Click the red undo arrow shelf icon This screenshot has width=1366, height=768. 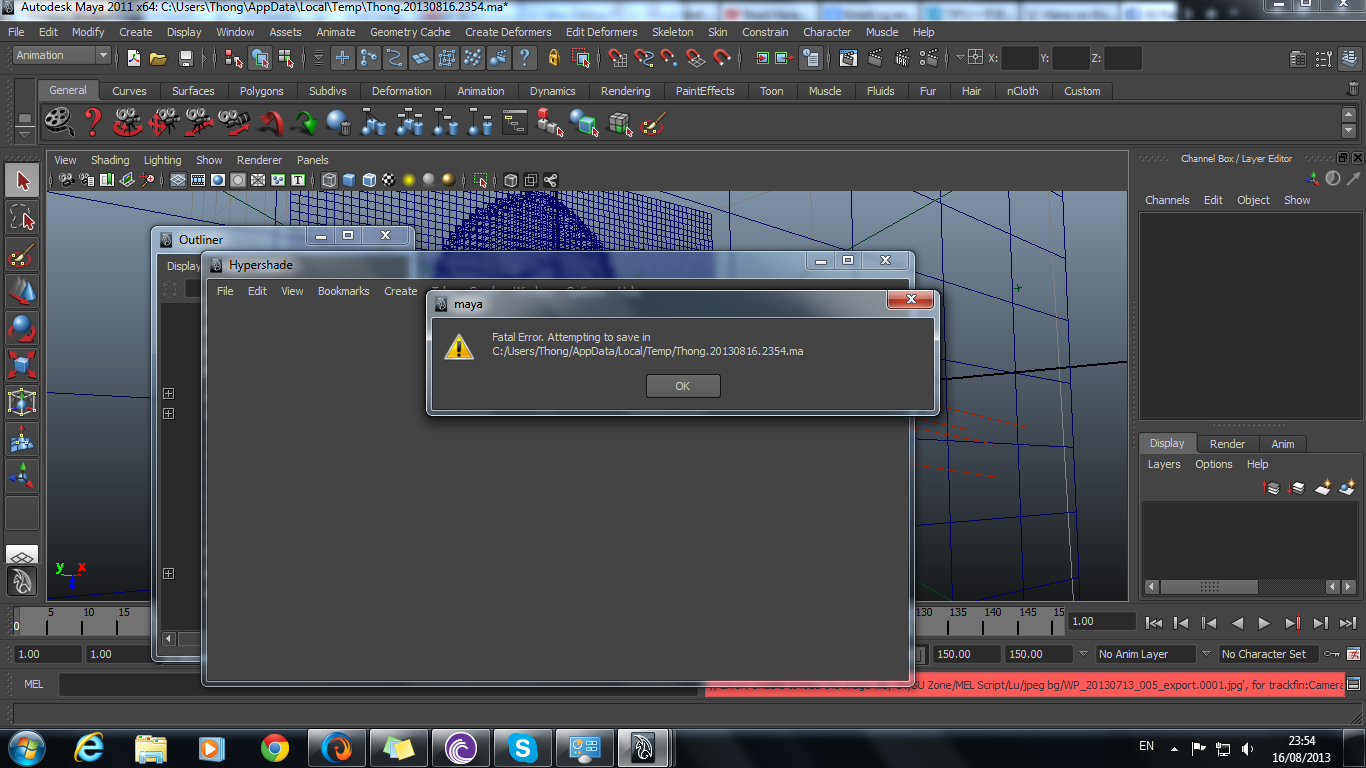pos(270,123)
